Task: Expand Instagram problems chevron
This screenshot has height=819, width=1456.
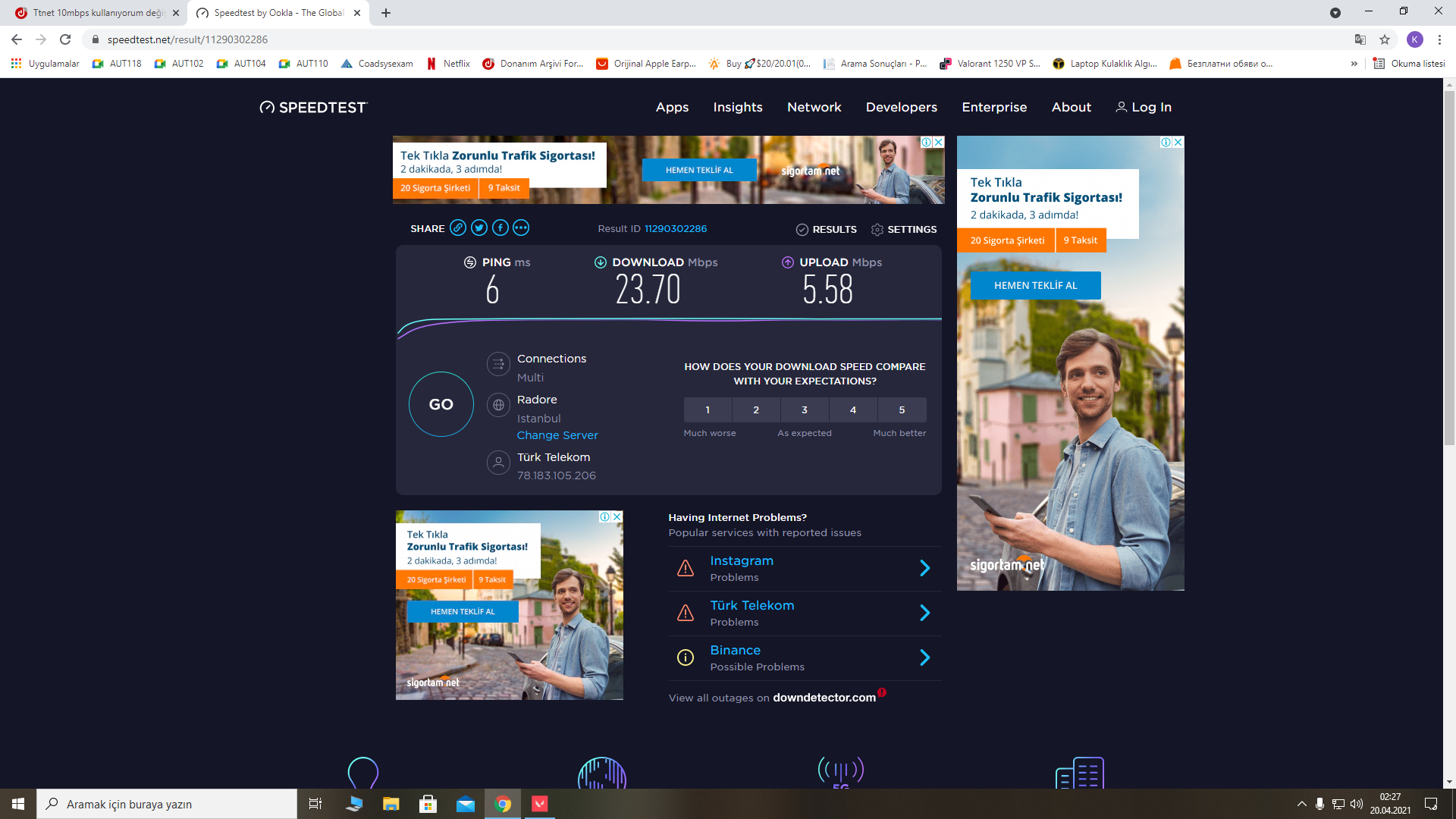Action: [924, 568]
